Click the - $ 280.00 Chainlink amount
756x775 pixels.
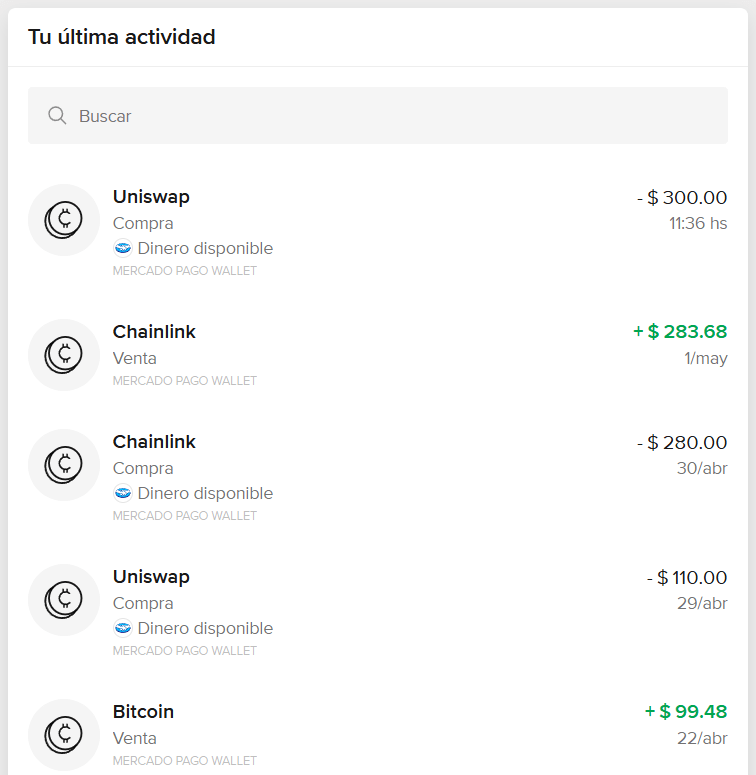(x=682, y=443)
